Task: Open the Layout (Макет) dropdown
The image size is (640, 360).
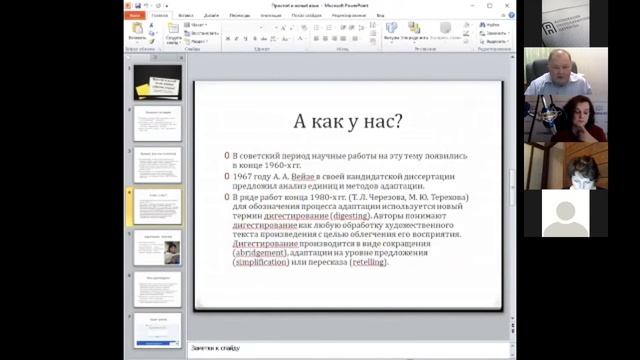Action: [195, 25]
